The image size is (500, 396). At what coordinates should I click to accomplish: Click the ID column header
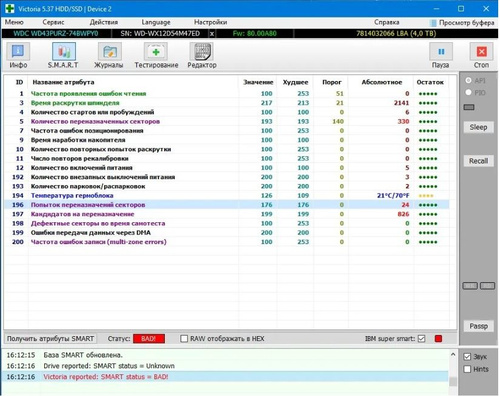pyautogui.click(x=20, y=82)
